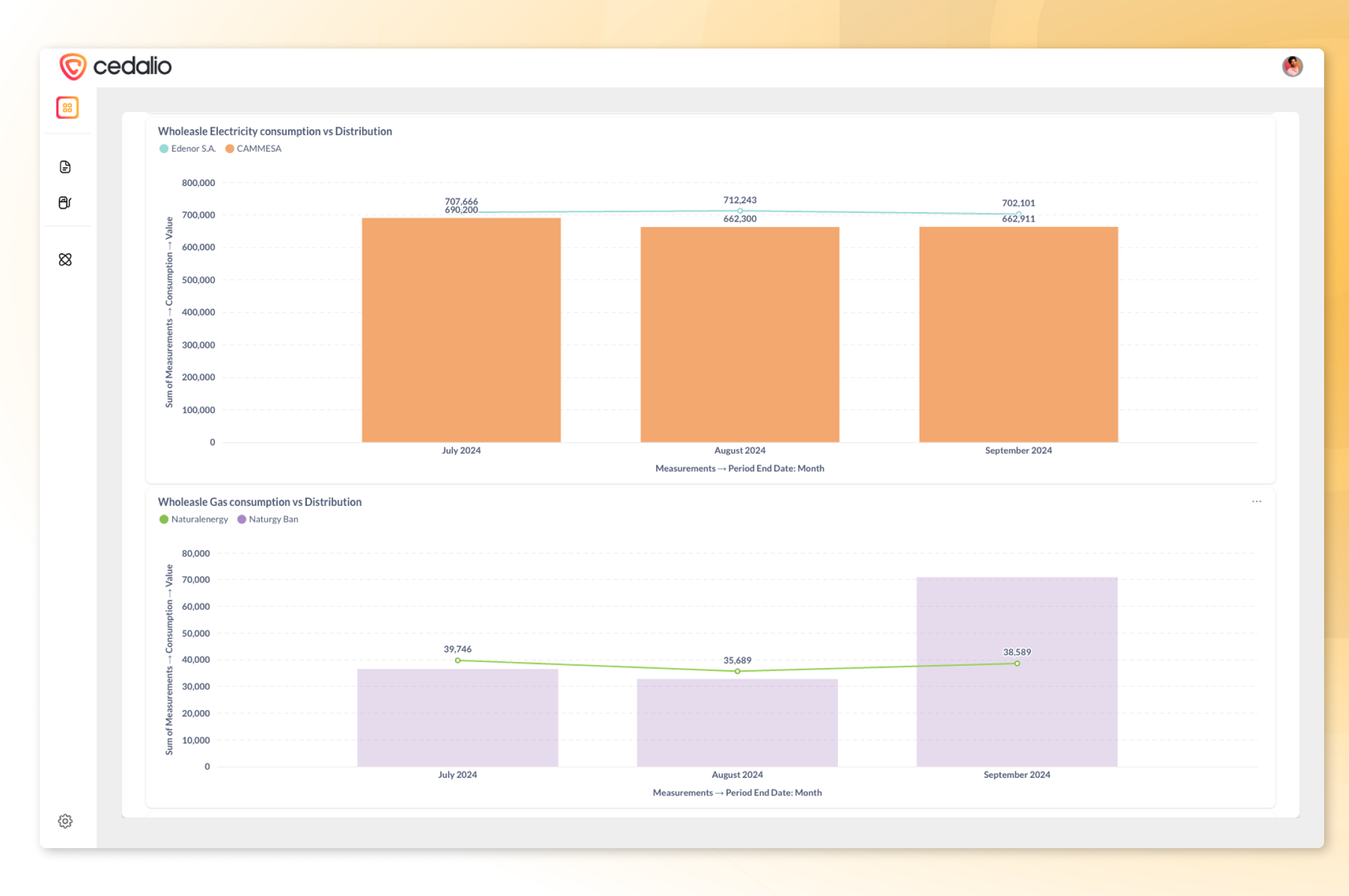Open the Gas chart's three-dot menu
The image size is (1349, 896).
pos(1256,502)
